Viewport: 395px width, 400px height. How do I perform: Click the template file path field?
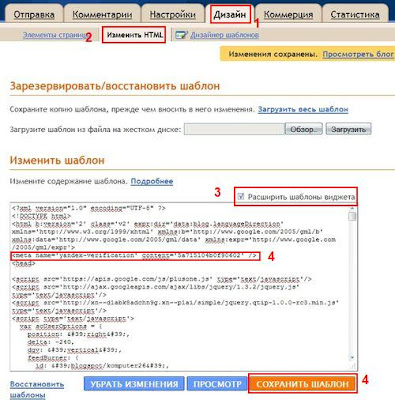[234, 129]
